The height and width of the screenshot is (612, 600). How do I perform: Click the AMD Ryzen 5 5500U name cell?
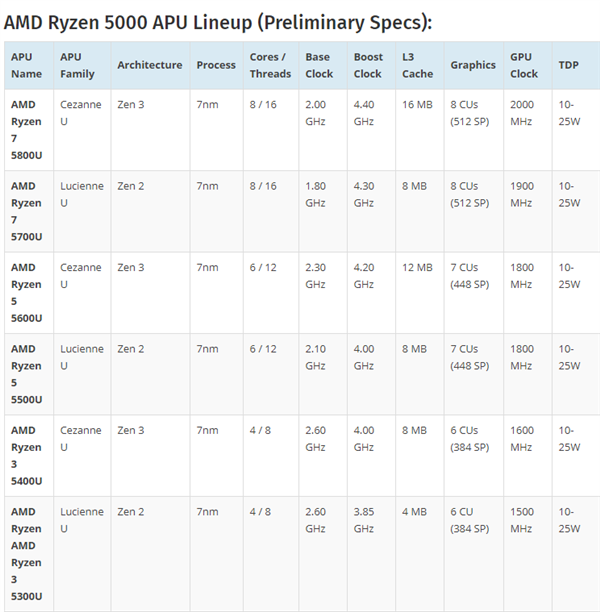tap(29, 374)
